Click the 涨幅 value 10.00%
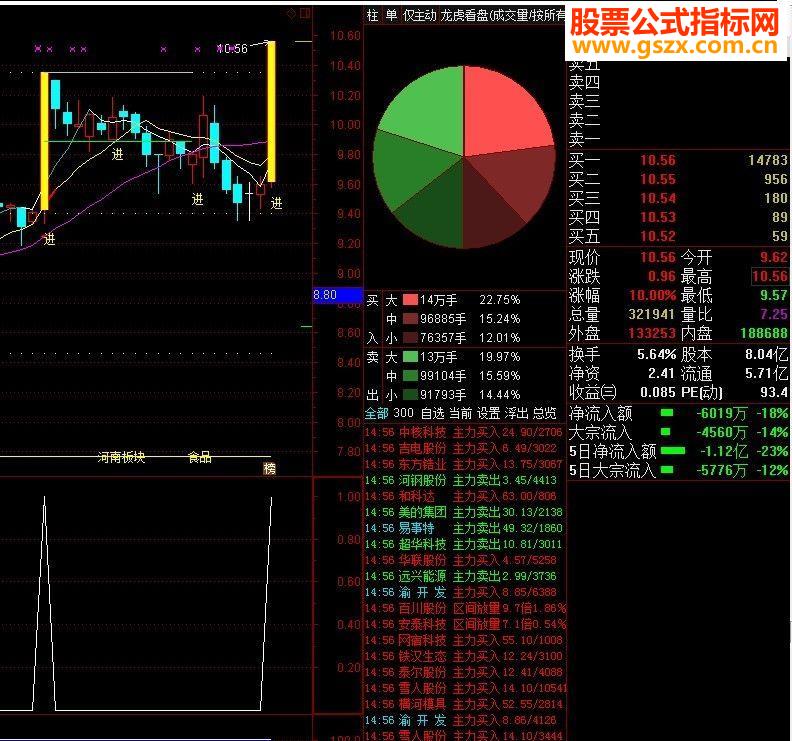 652,295
